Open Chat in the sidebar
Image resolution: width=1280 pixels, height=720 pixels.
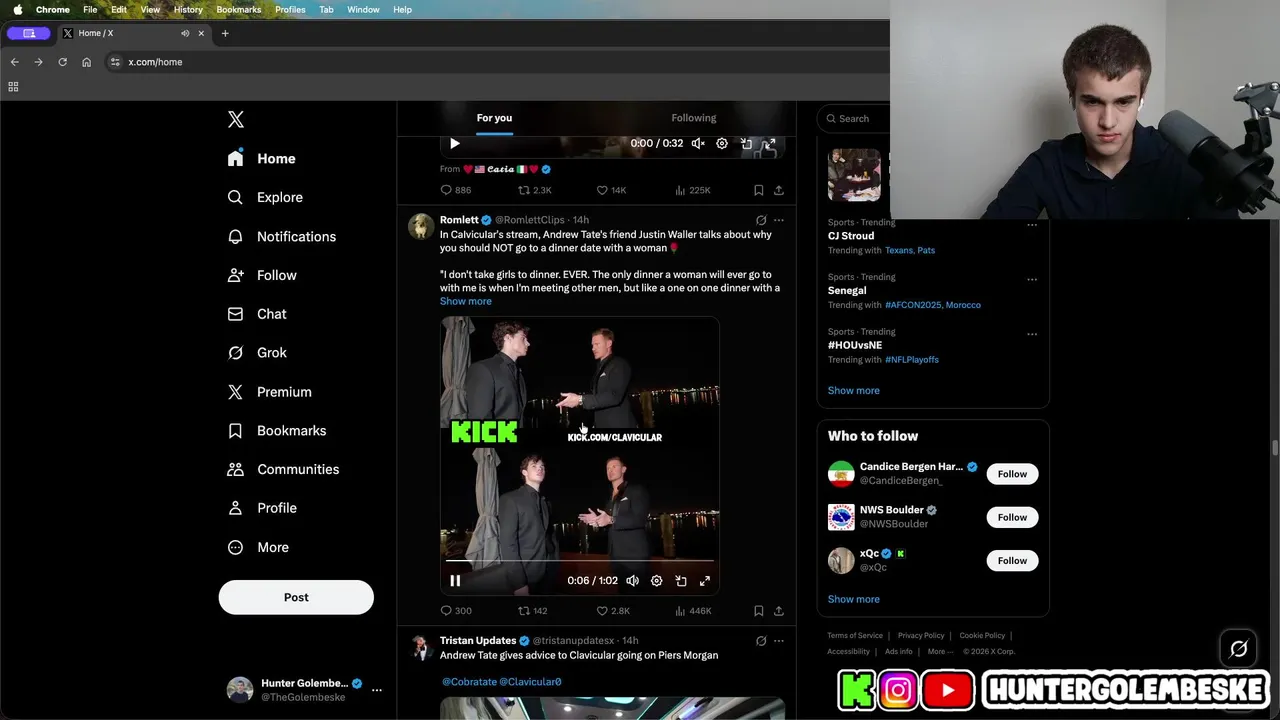[x=257, y=314]
